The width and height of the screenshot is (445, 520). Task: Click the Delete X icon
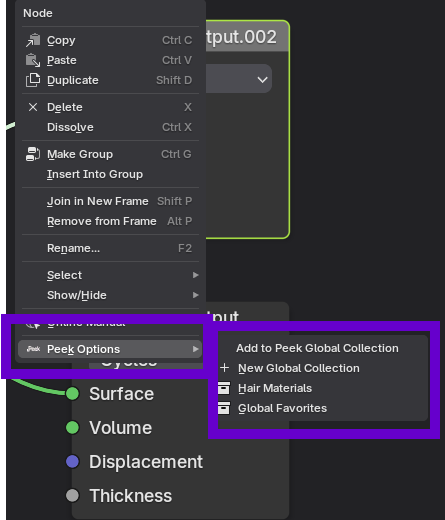pos(33,107)
